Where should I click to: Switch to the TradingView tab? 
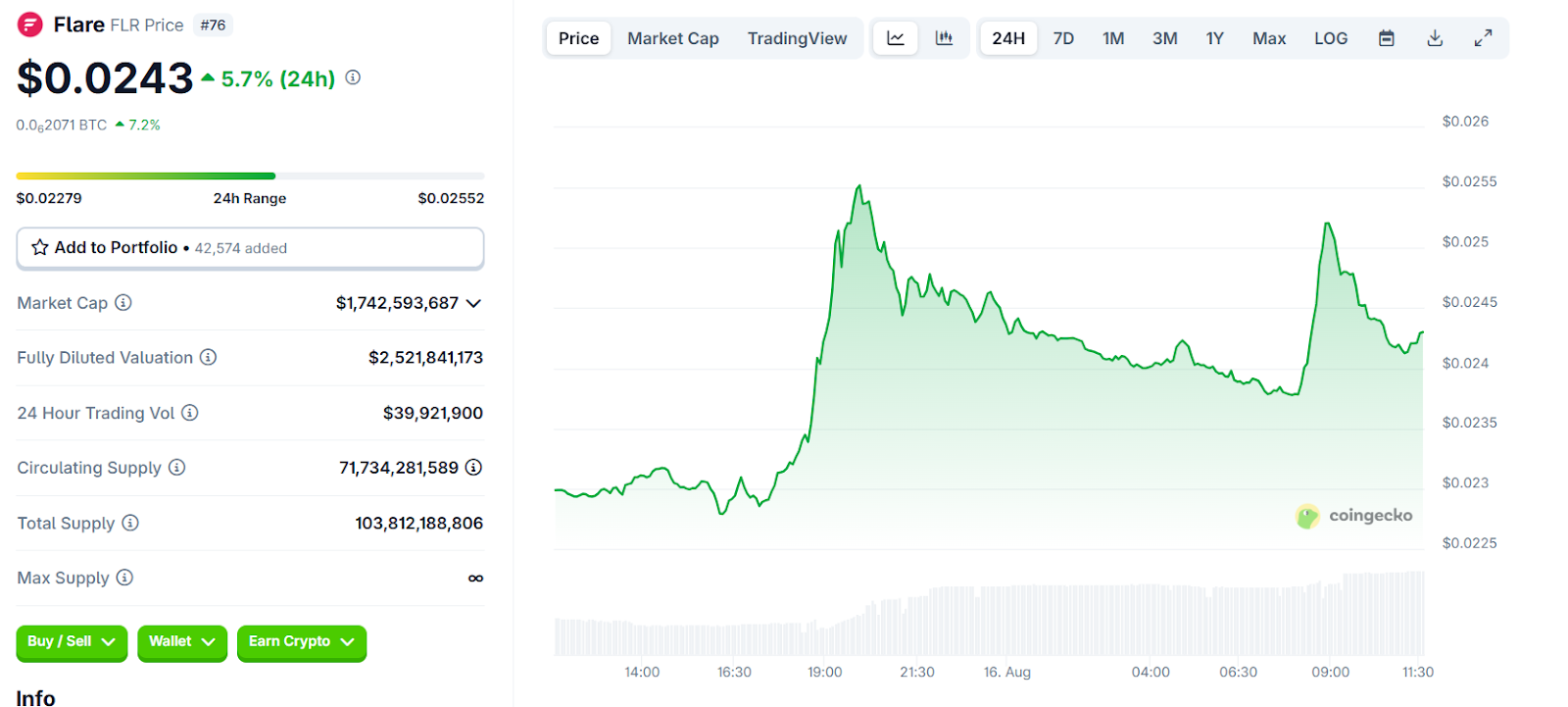(797, 38)
